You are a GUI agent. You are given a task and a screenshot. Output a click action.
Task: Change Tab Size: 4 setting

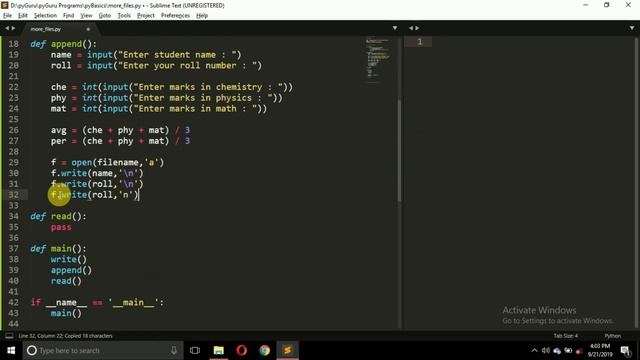coord(565,336)
